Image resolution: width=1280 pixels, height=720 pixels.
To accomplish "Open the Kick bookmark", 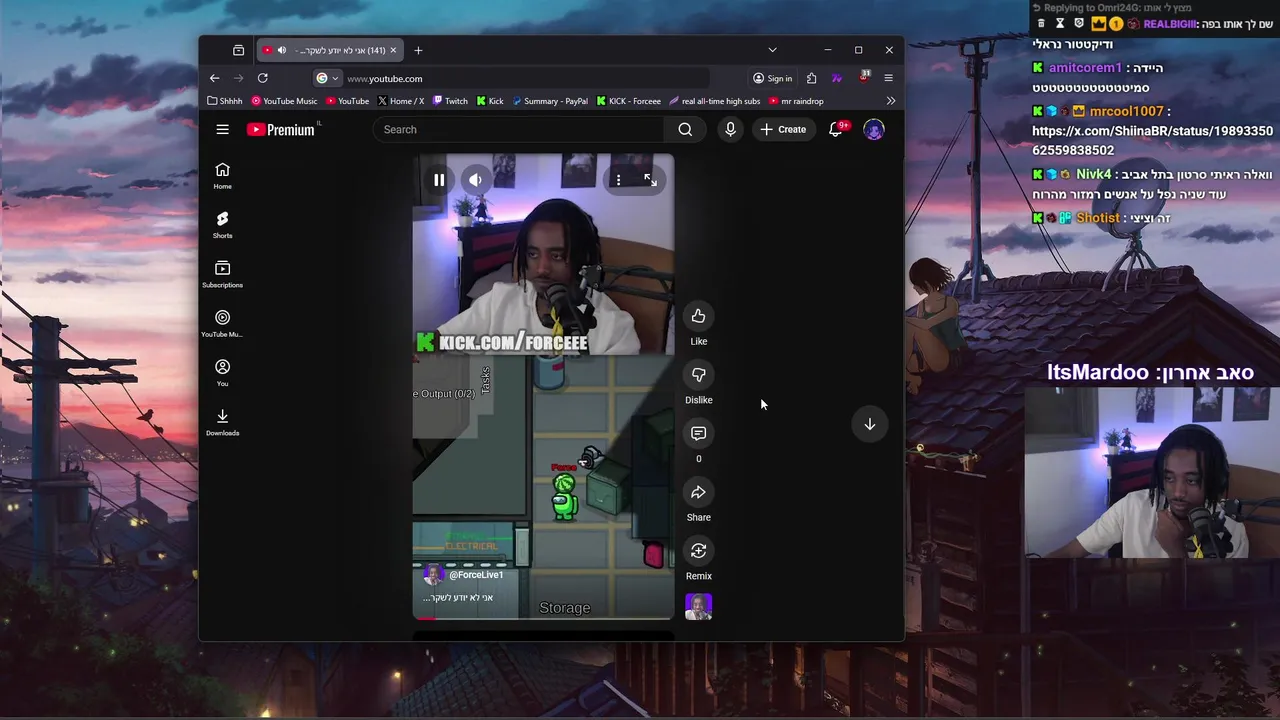I will [490, 101].
